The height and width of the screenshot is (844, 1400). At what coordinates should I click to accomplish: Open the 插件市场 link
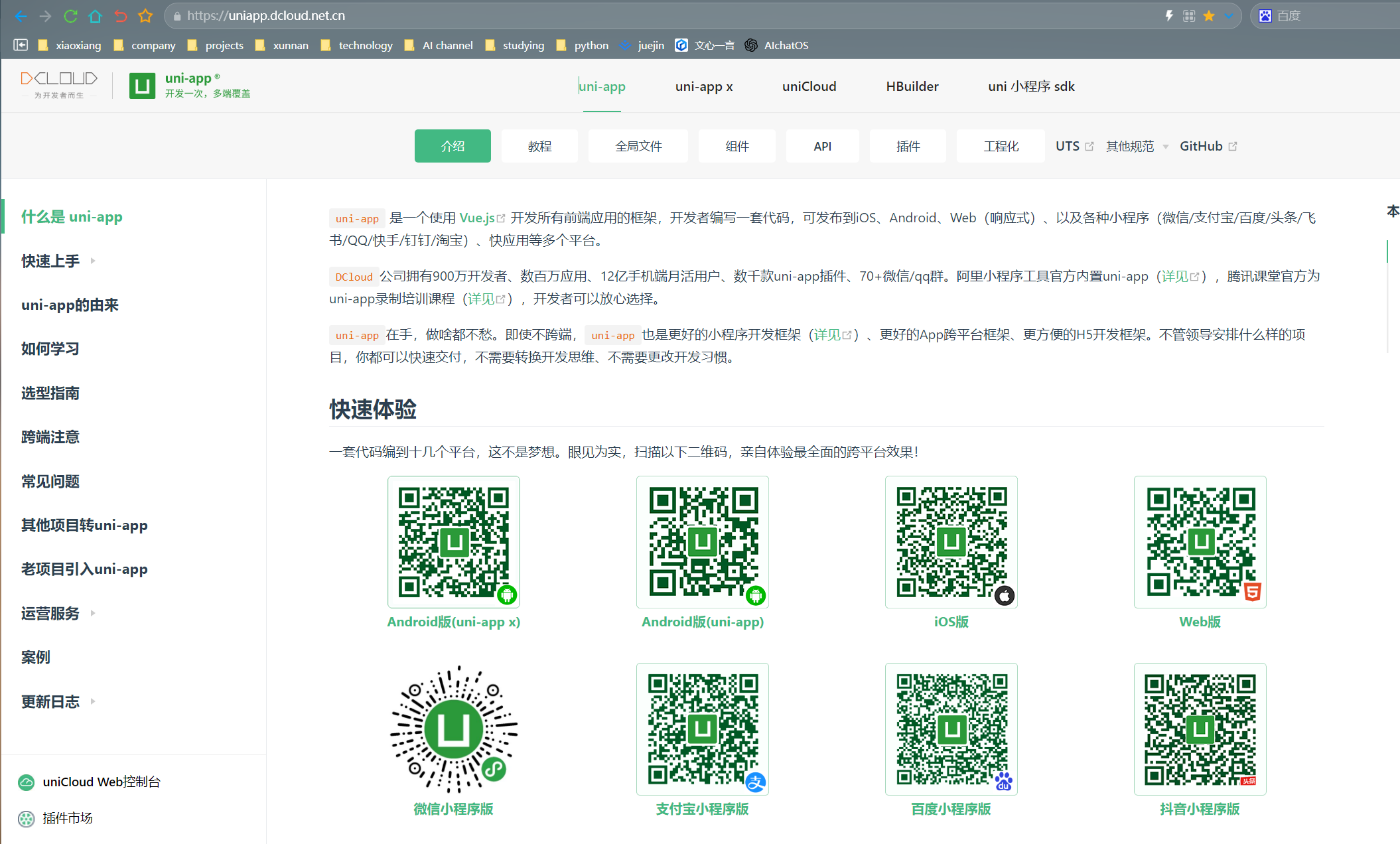(55, 818)
